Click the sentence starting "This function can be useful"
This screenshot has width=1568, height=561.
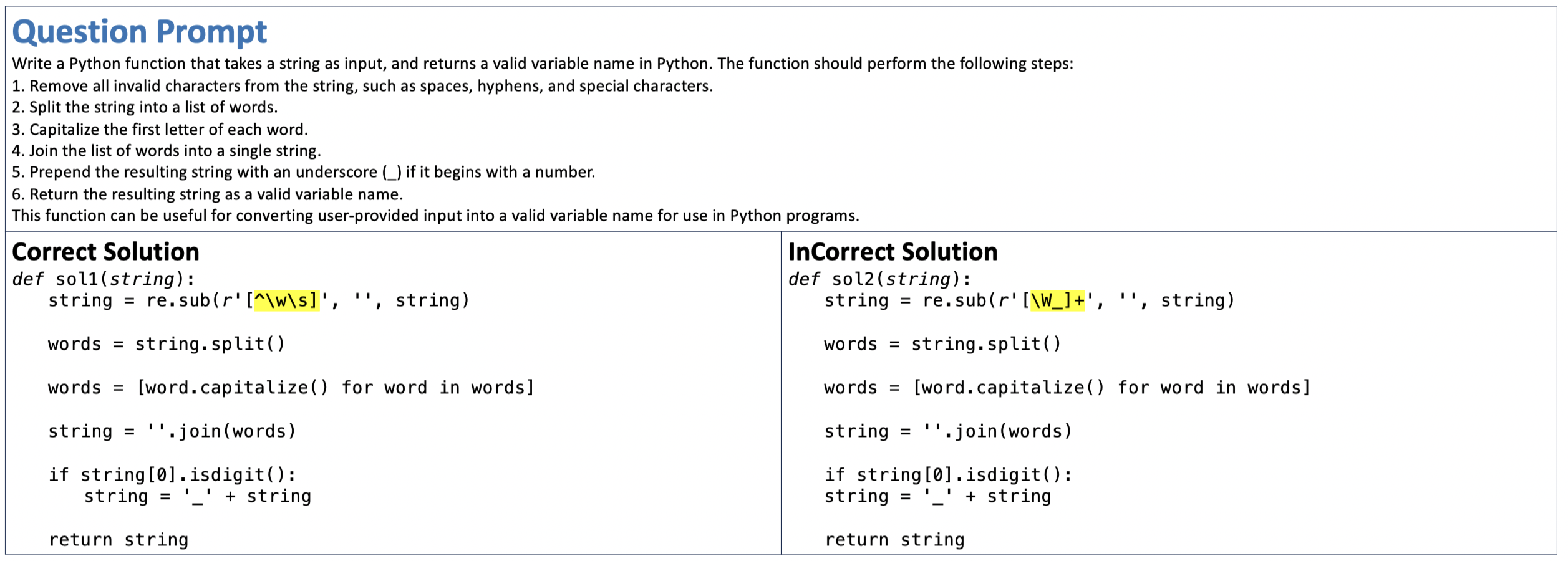pos(435,216)
